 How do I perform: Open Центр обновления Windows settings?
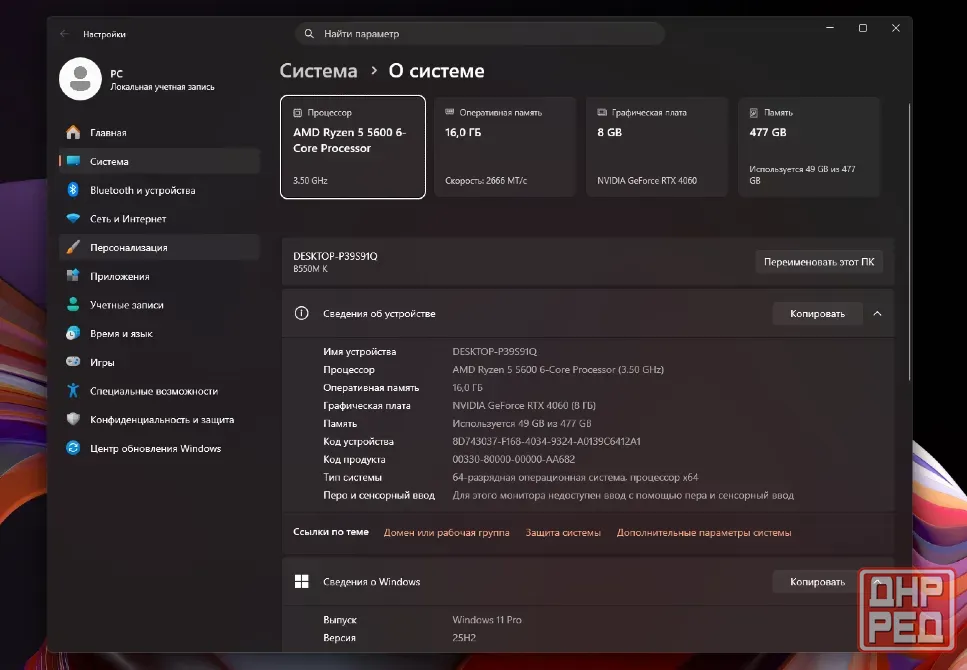pyautogui.click(x=159, y=449)
